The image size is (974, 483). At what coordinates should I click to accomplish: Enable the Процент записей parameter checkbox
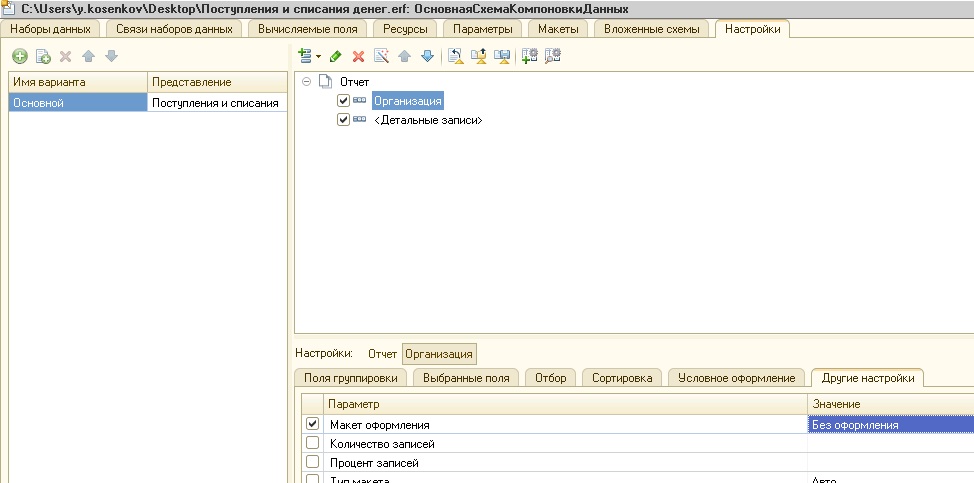[312, 462]
